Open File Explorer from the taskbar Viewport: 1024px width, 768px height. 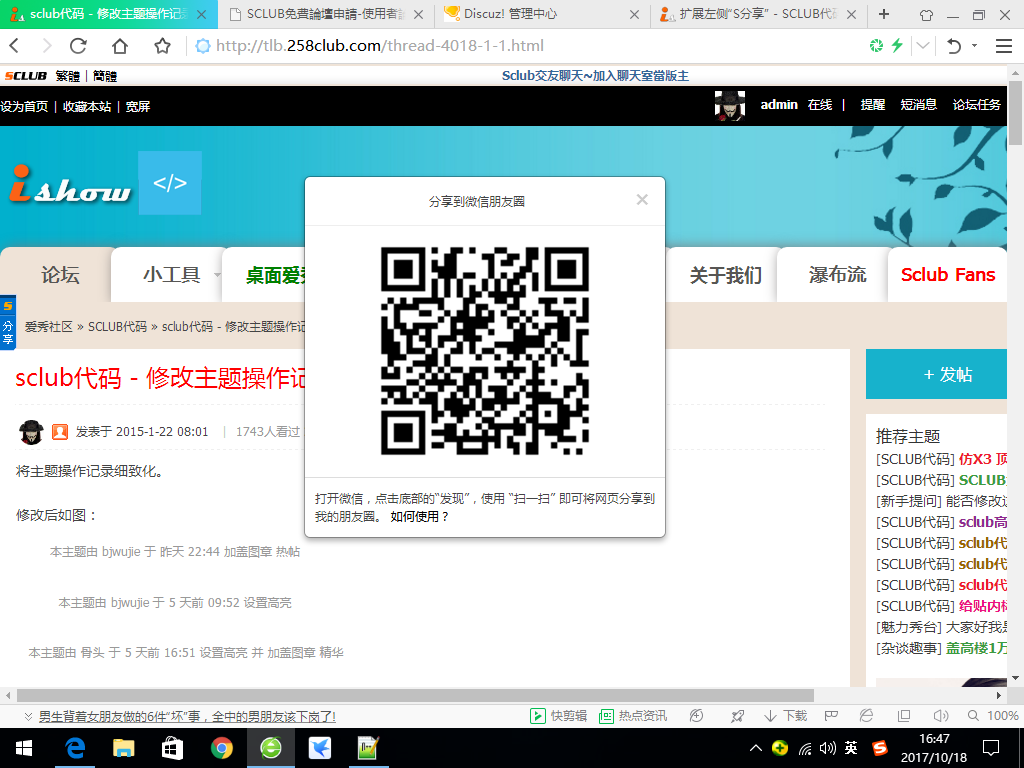tap(123, 748)
